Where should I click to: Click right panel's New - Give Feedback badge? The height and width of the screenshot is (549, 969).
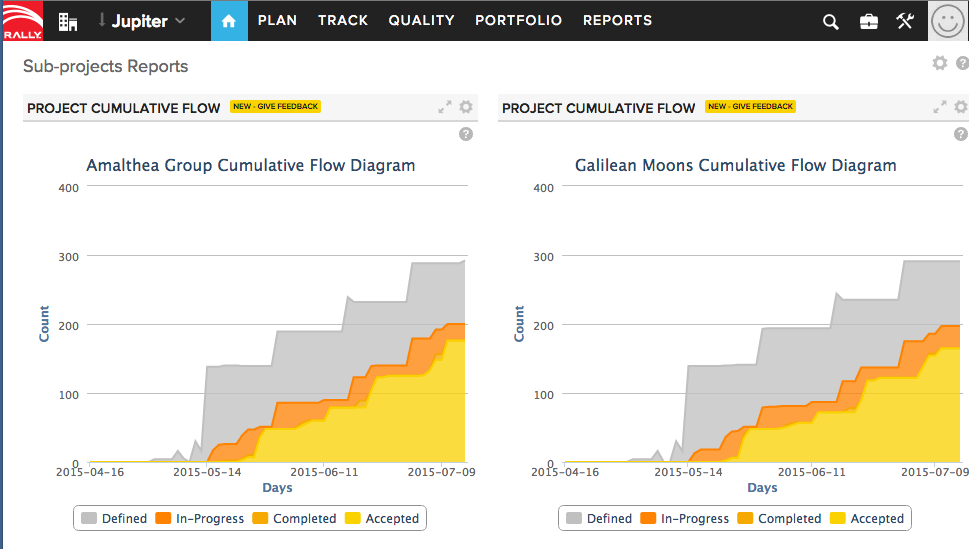(x=750, y=106)
